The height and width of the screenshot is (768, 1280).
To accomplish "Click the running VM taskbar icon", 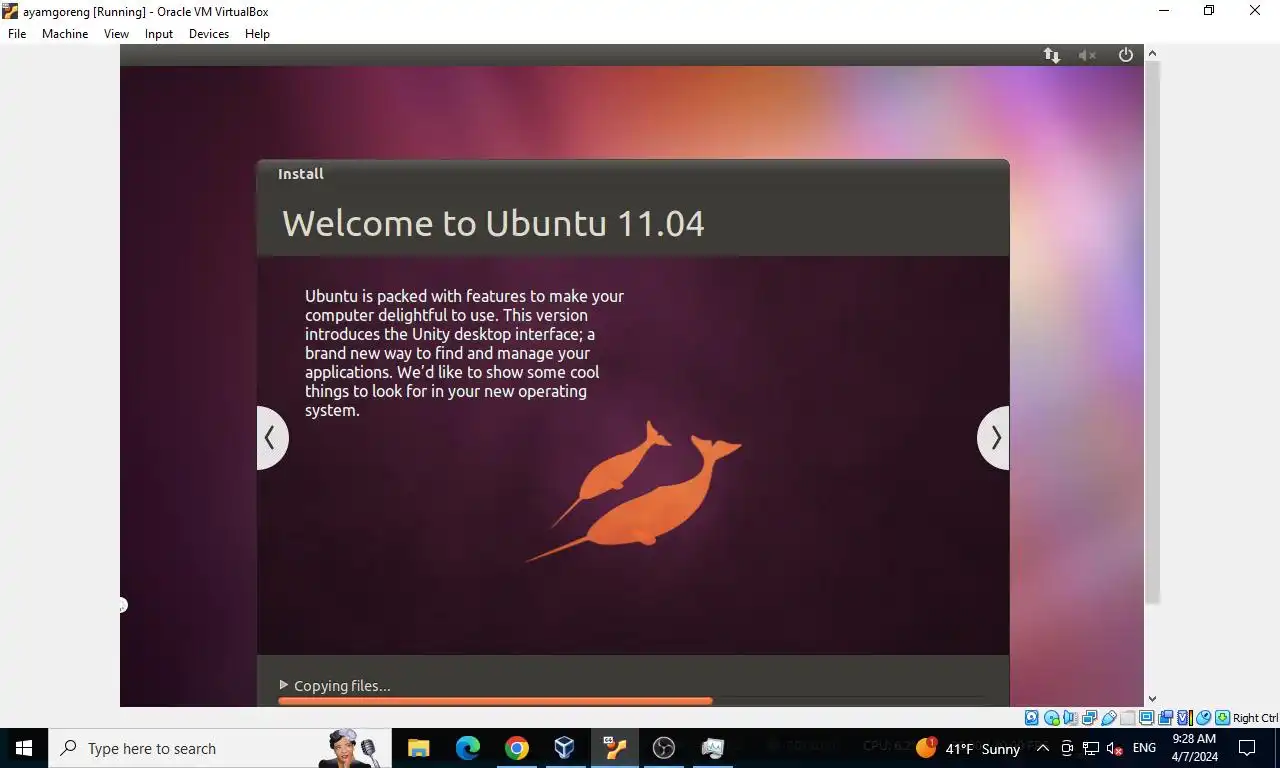I will point(614,748).
